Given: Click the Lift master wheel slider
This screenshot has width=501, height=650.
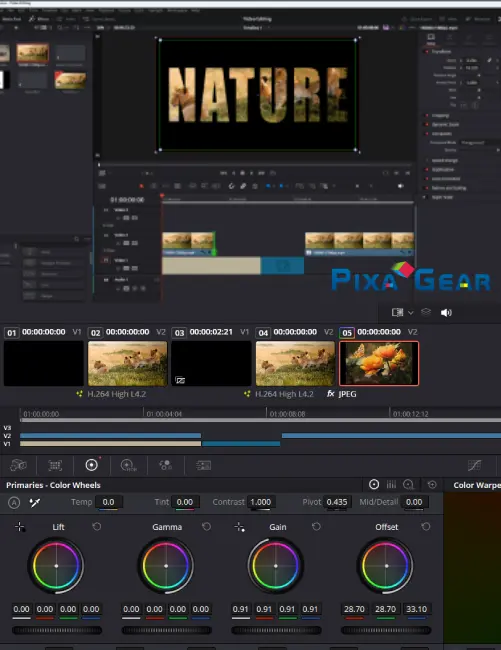Looking at the screenshot, I should (57, 630).
